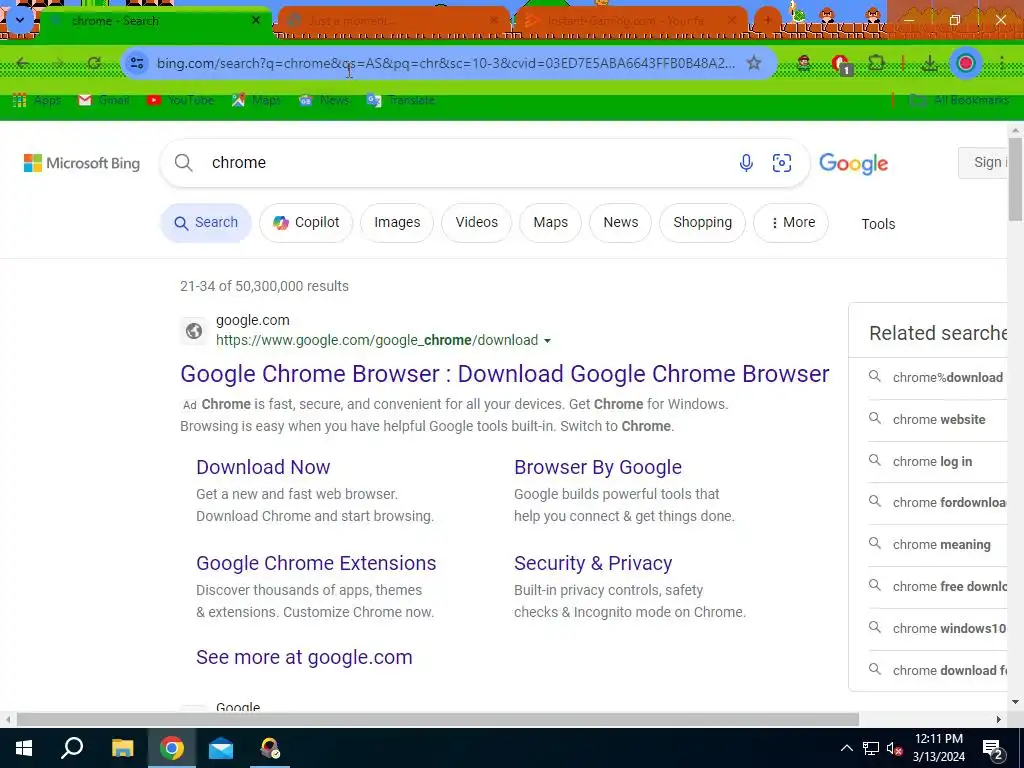Switch to the 'Just a moment...' tab

point(394,21)
